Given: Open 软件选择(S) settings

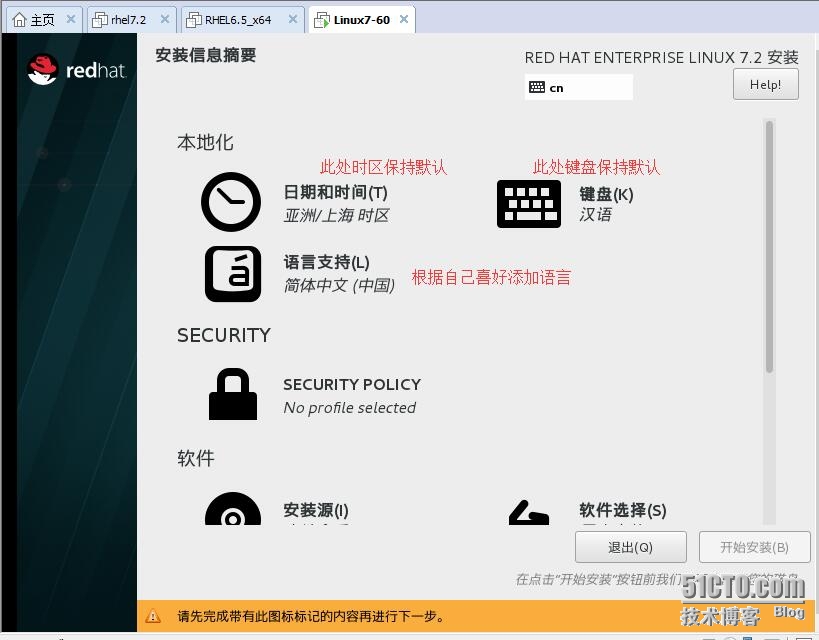Looking at the screenshot, I should (x=623, y=510).
